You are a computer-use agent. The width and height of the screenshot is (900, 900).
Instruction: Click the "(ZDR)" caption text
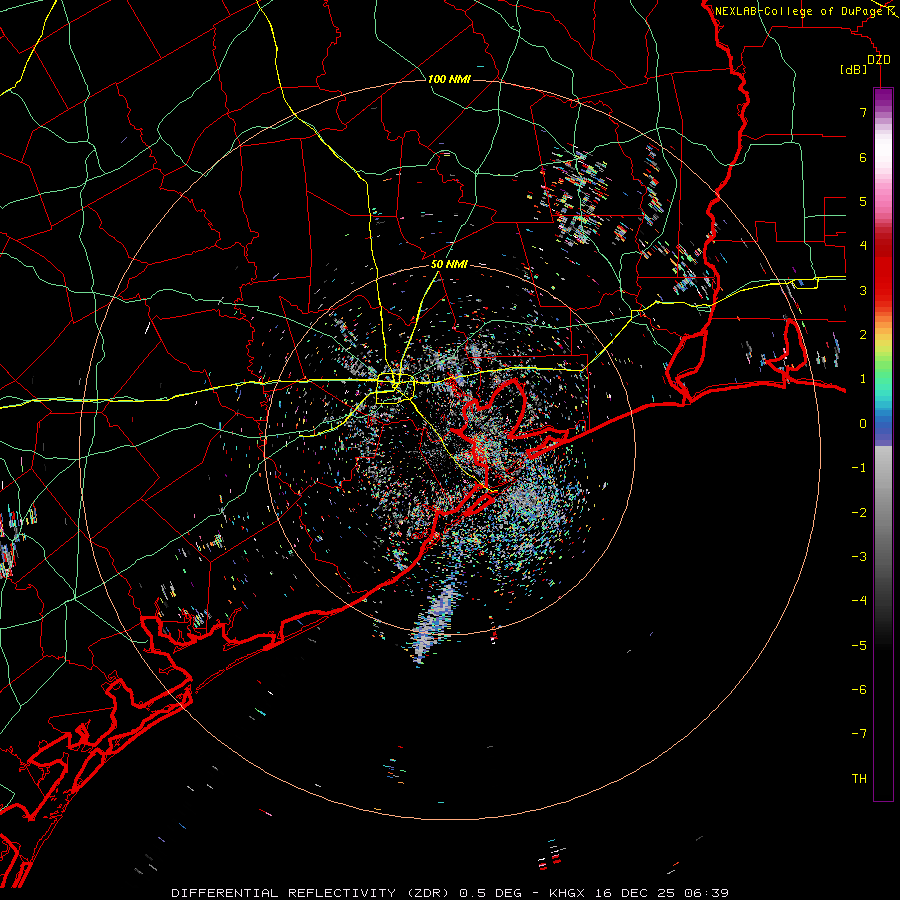click(428, 893)
